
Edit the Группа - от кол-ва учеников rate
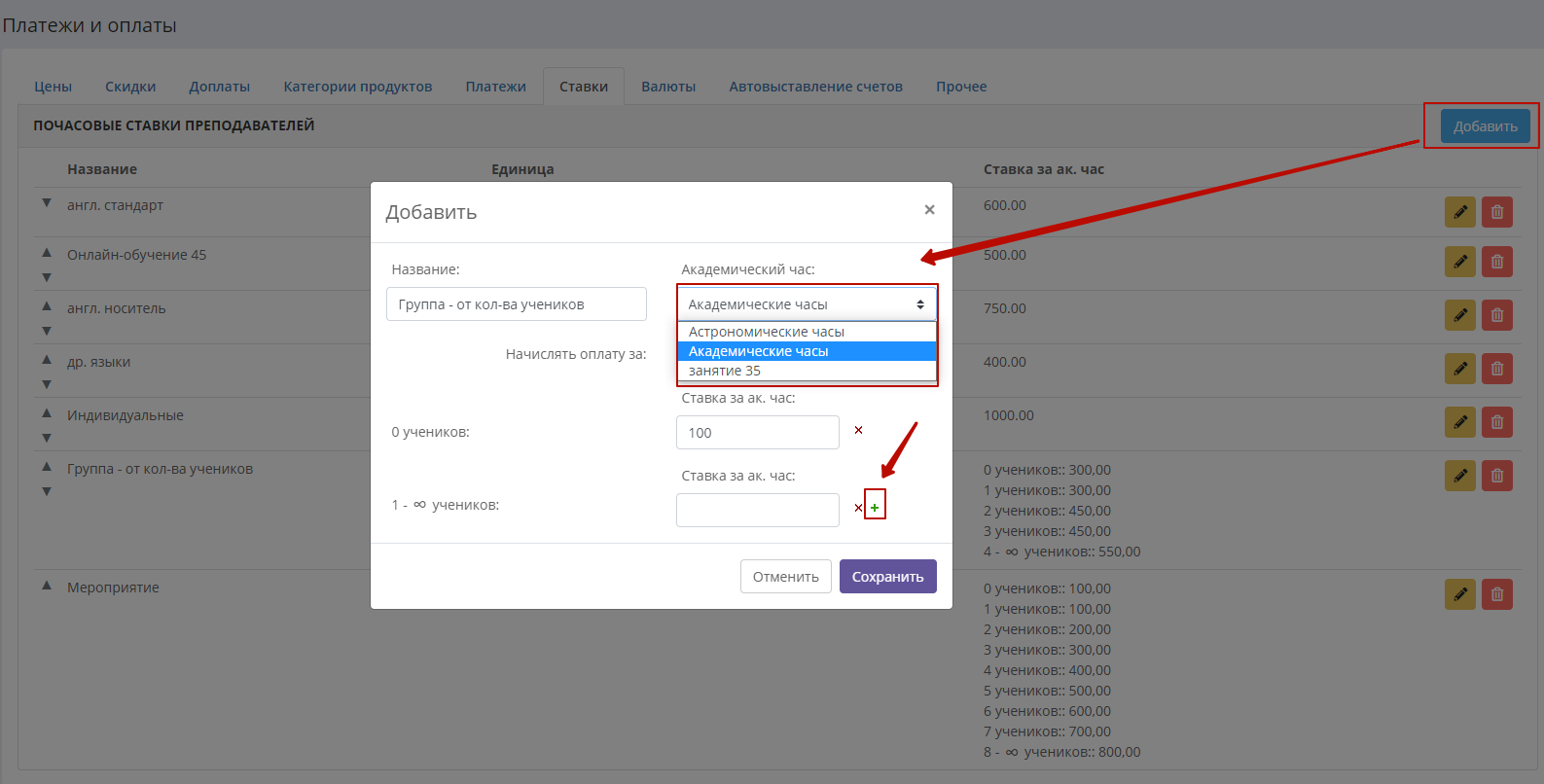1459,476
